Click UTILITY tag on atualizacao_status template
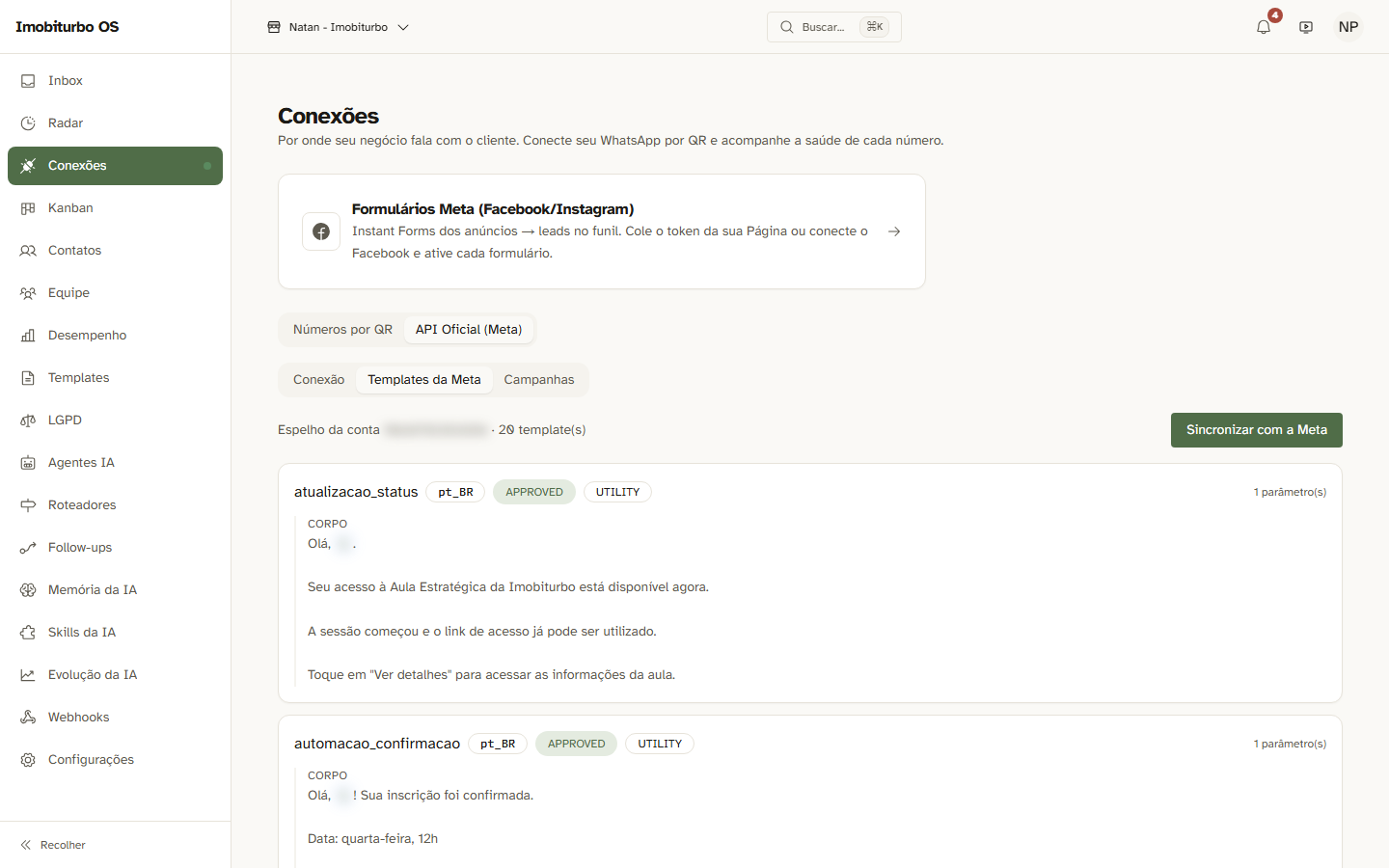 pos(617,492)
